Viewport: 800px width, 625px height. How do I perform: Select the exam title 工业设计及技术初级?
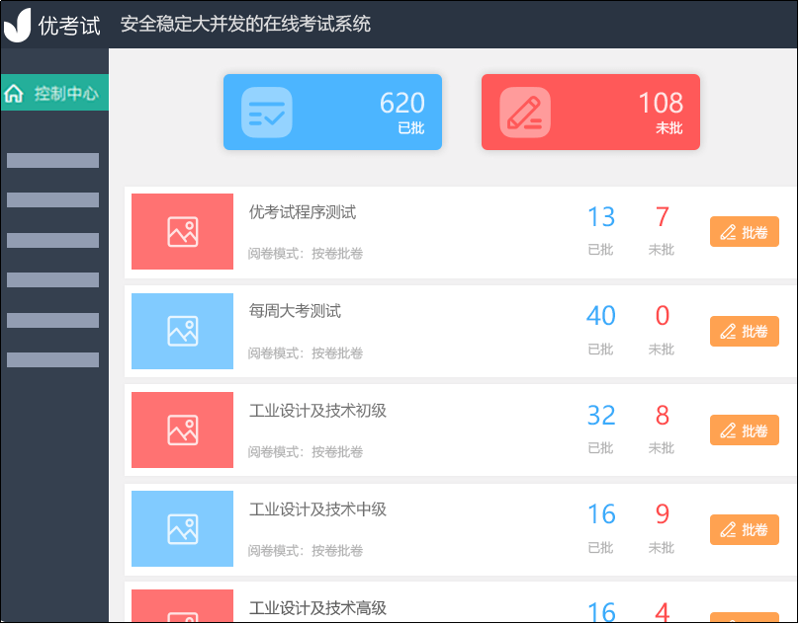click(x=318, y=411)
